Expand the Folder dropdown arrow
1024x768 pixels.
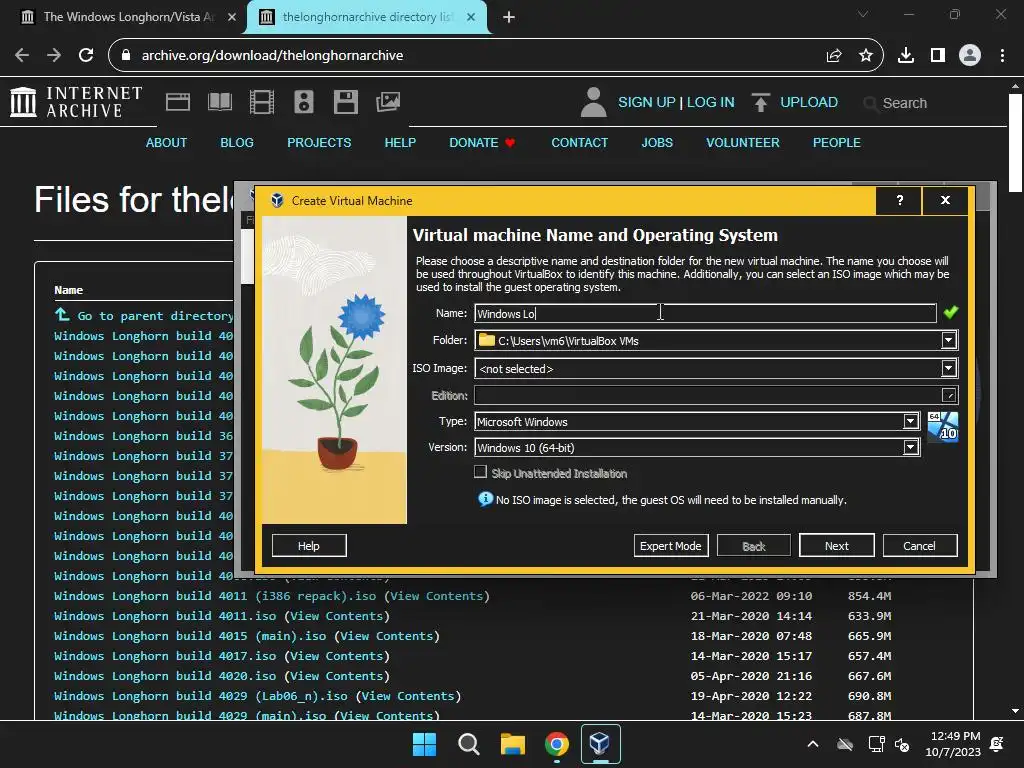(948, 340)
